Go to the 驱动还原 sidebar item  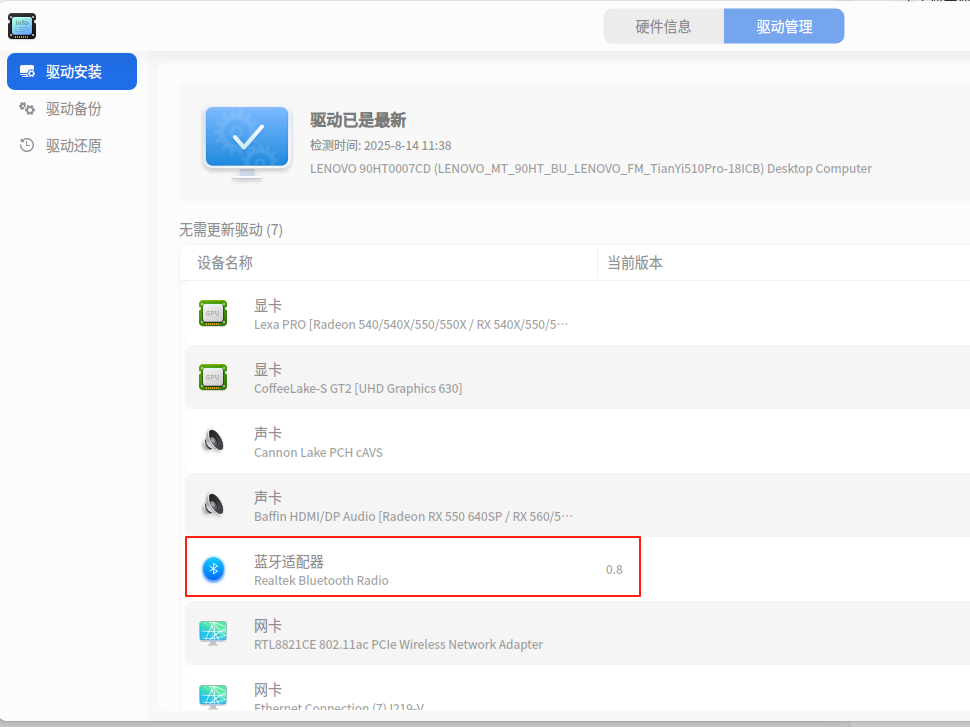tap(72, 145)
